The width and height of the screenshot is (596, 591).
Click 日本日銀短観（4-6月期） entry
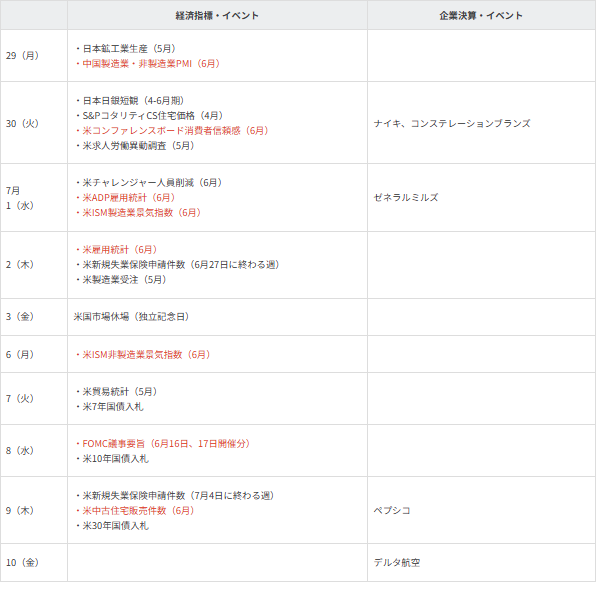click(x=130, y=101)
